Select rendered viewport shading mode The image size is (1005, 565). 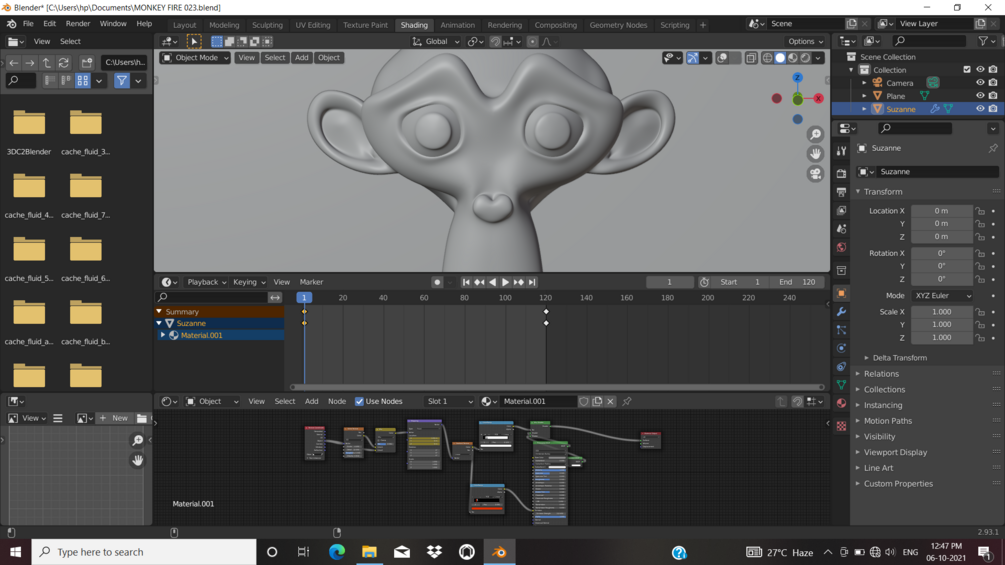pos(806,58)
